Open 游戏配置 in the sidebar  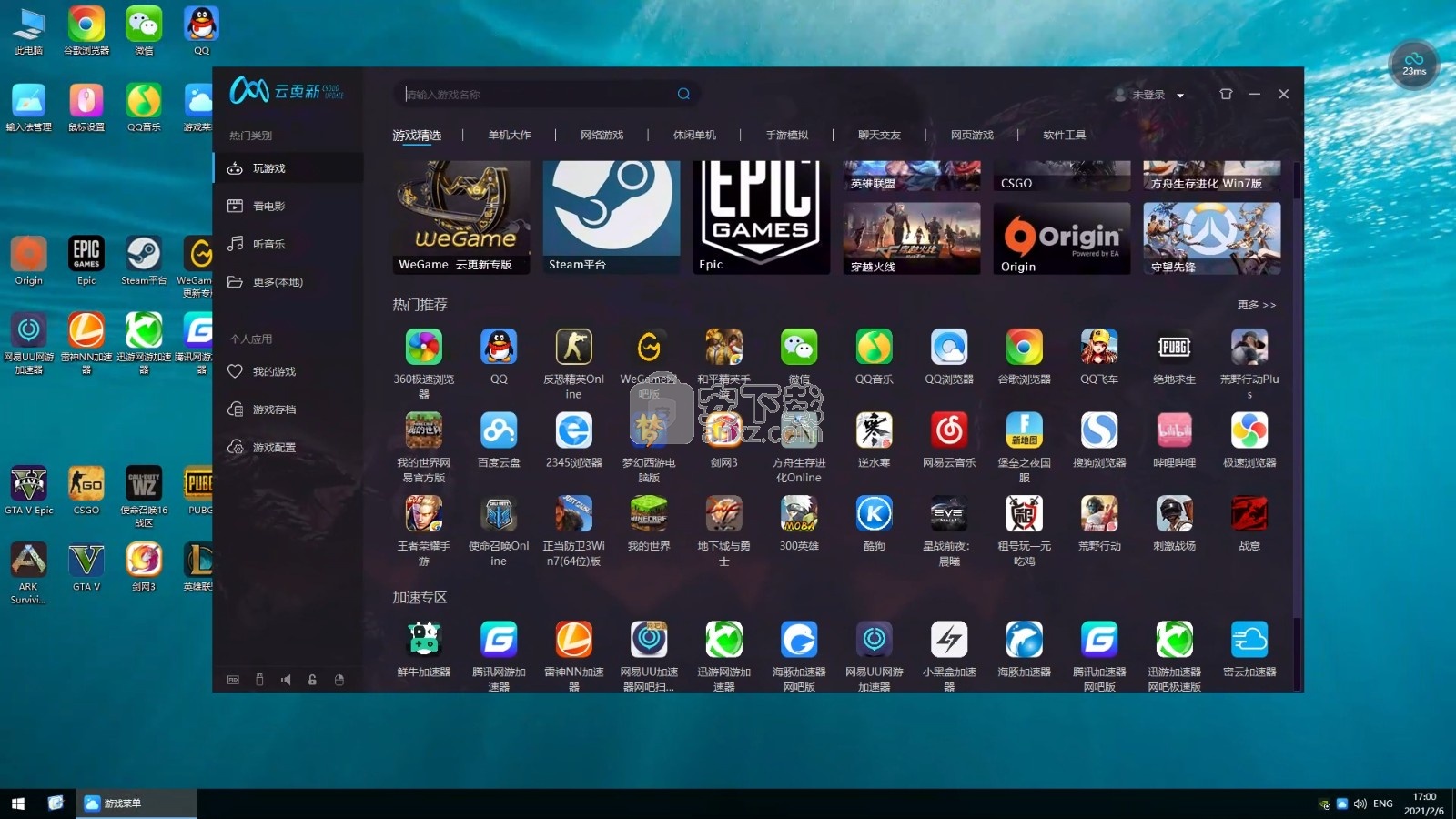pos(288,447)
